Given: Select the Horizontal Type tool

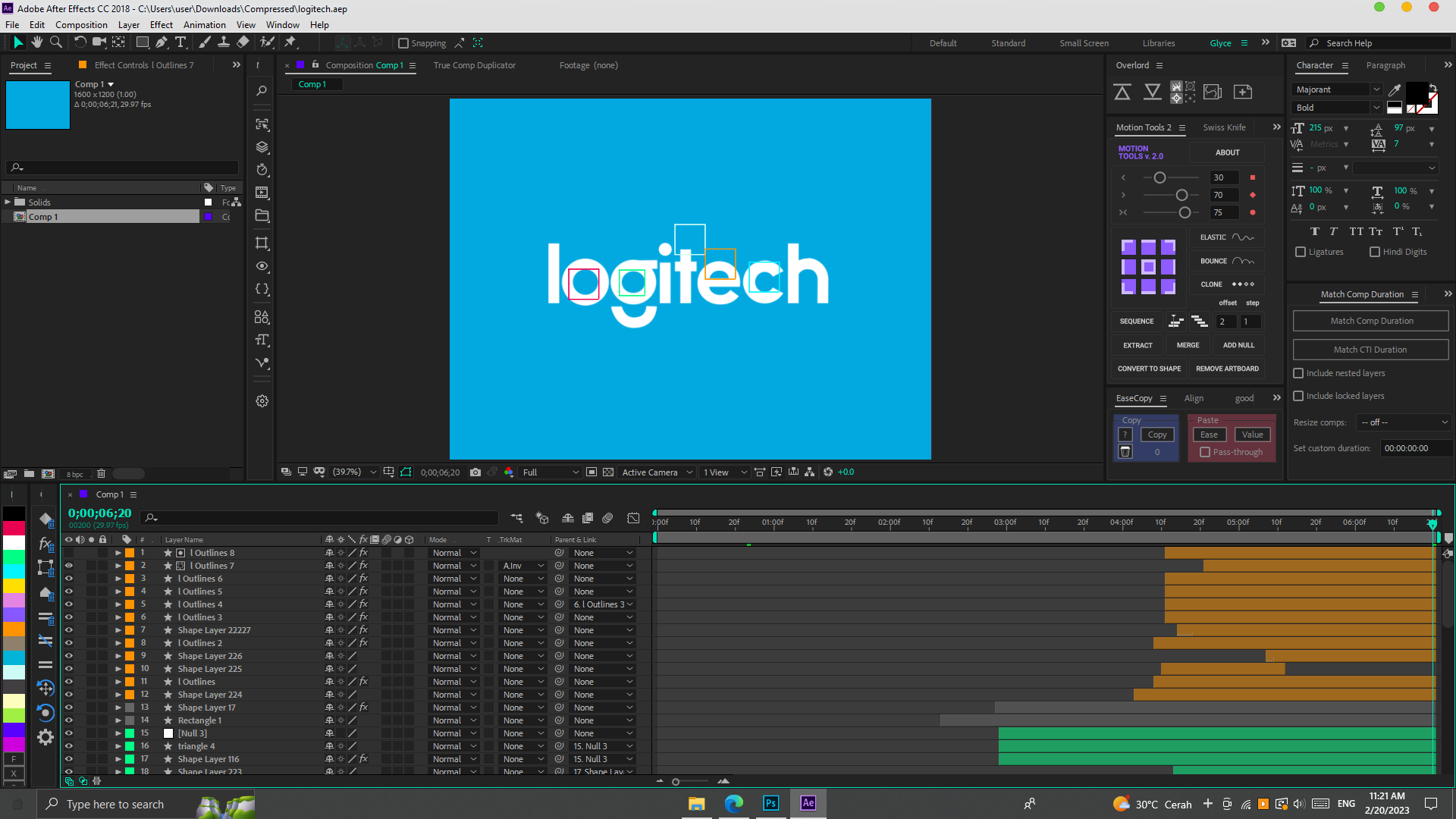Looking at the screenshot, I should (180, 42).
